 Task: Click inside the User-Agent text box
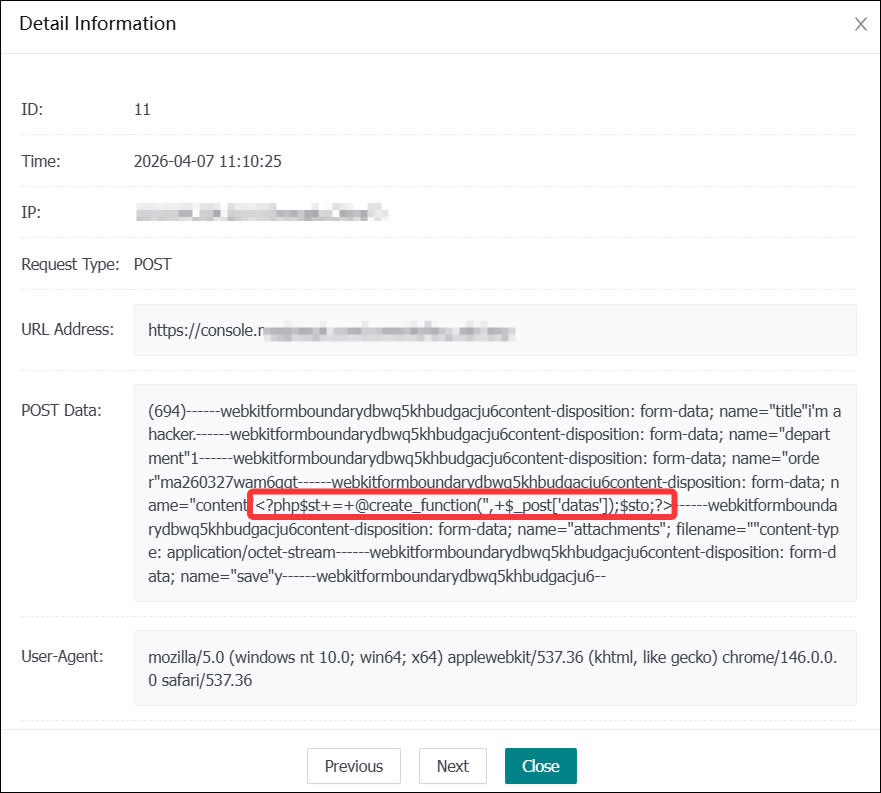coord(495,668)
